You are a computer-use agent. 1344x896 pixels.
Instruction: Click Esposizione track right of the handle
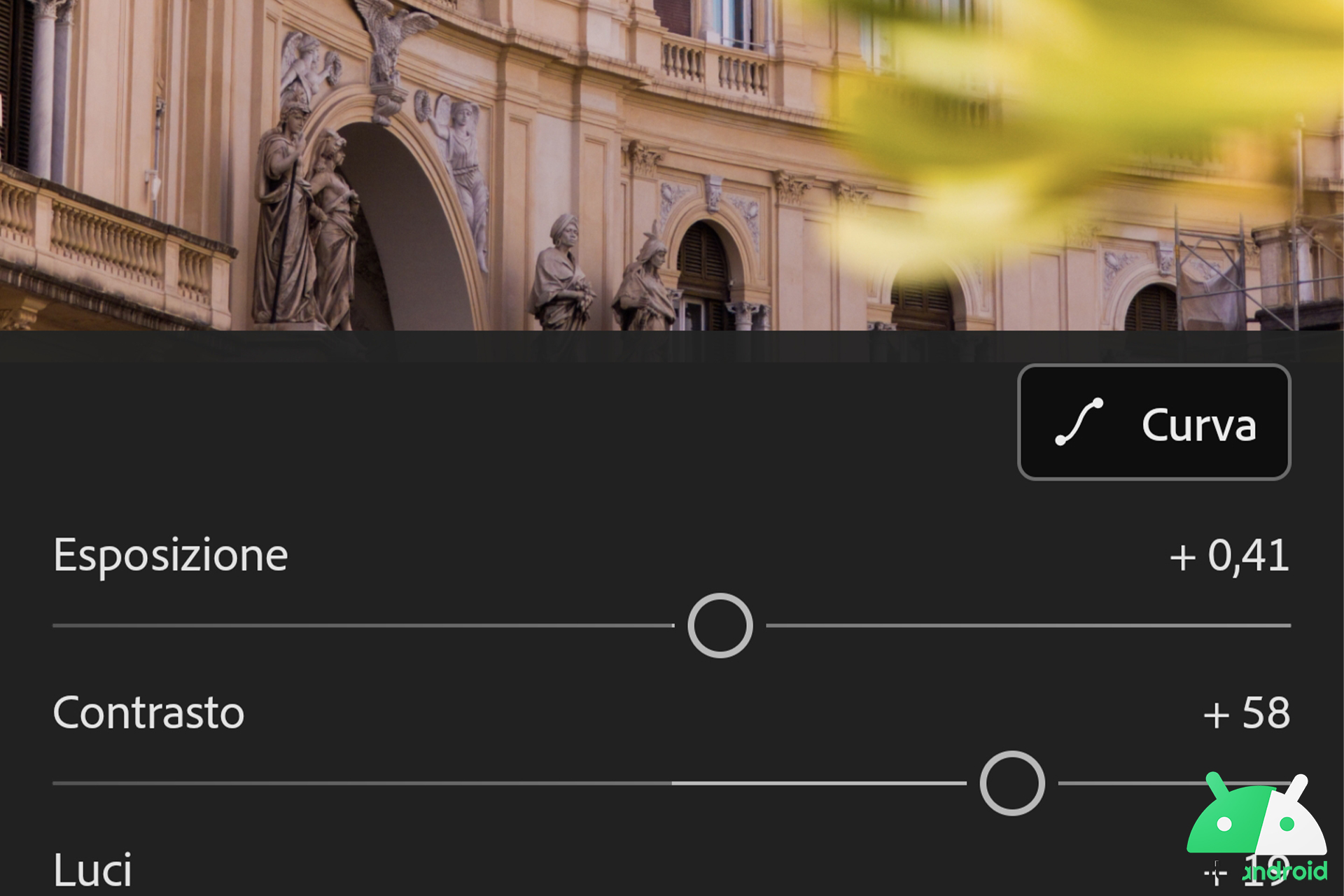coord(1028,625)
